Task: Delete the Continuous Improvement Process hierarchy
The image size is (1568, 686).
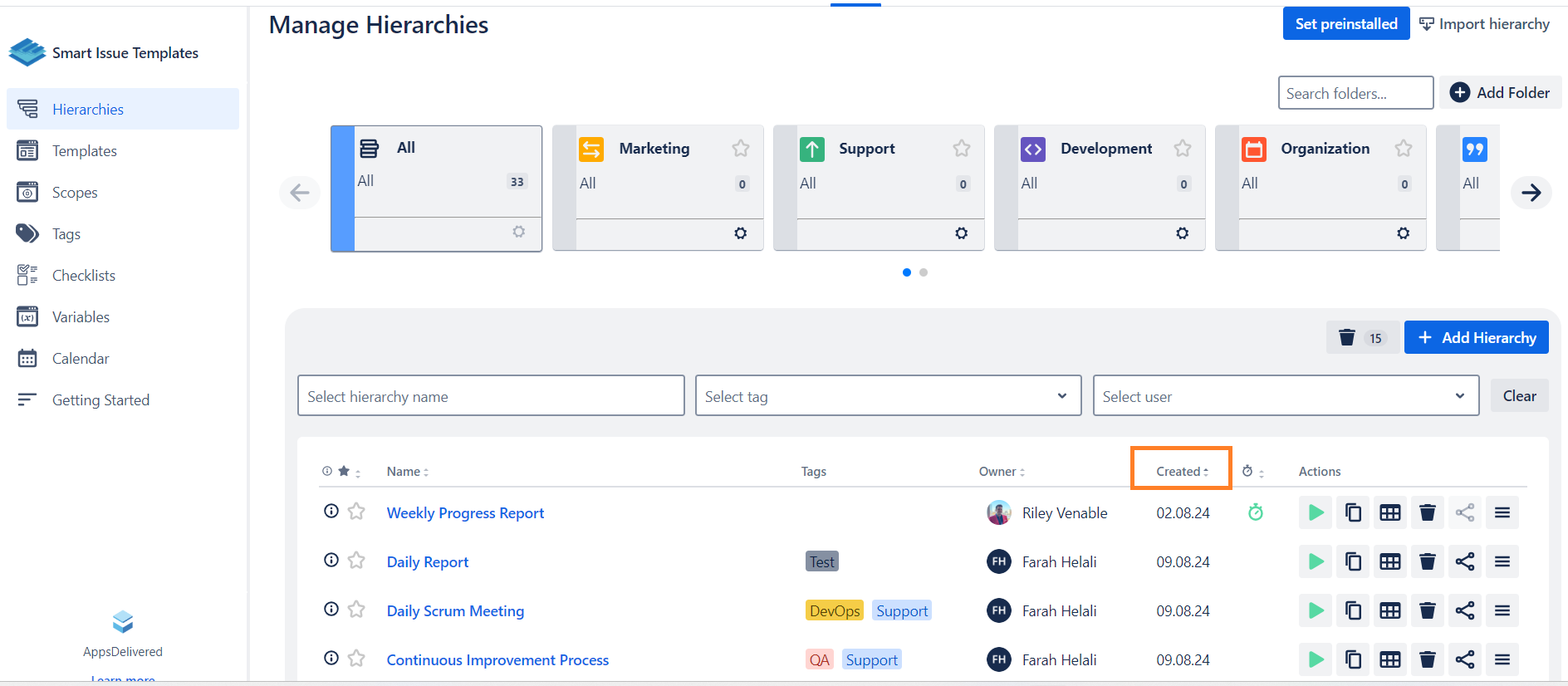Action: (x=1427, y=660)
